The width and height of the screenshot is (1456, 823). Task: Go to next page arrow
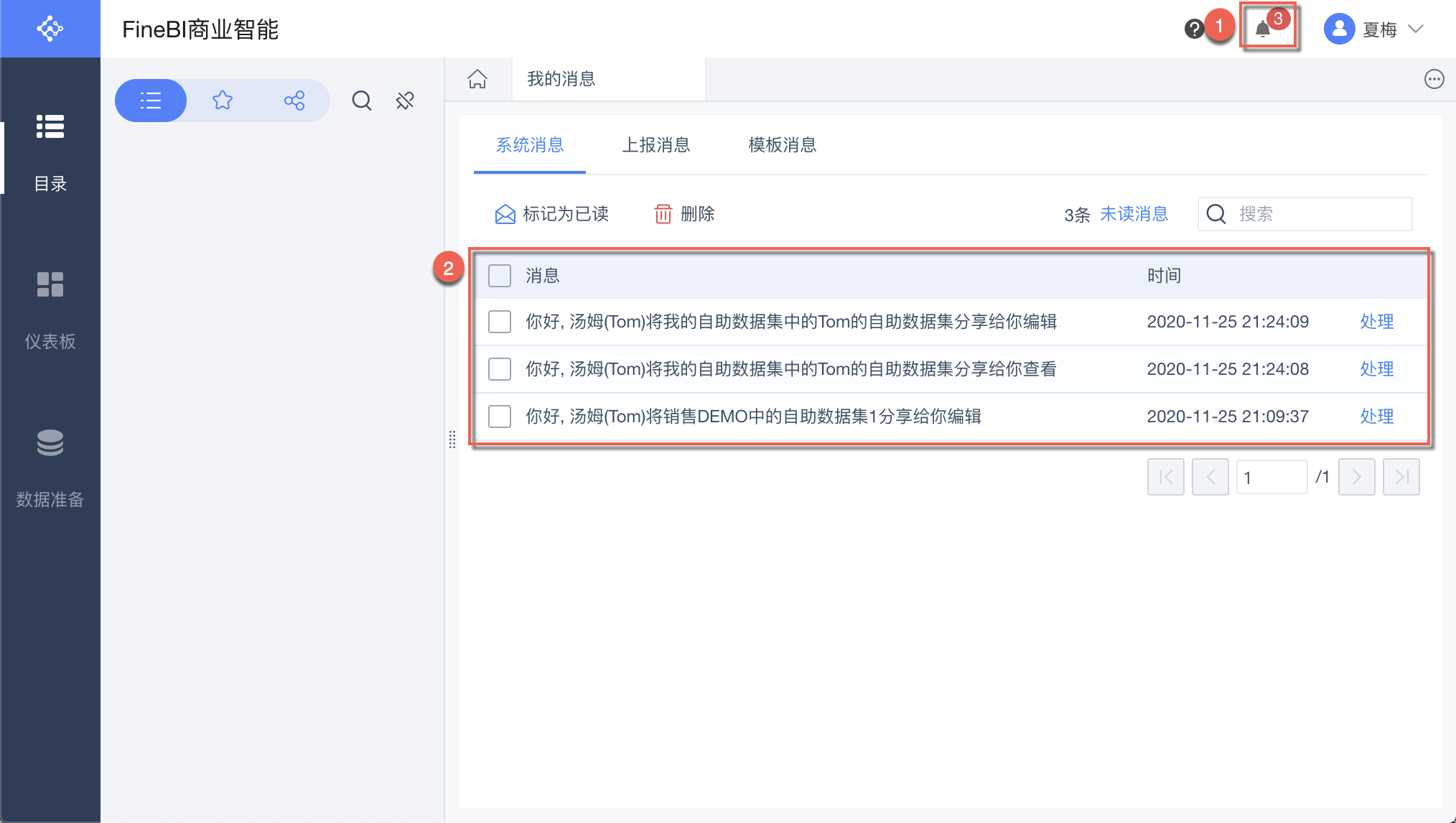pyautogui.click(x=1356, y=477)
